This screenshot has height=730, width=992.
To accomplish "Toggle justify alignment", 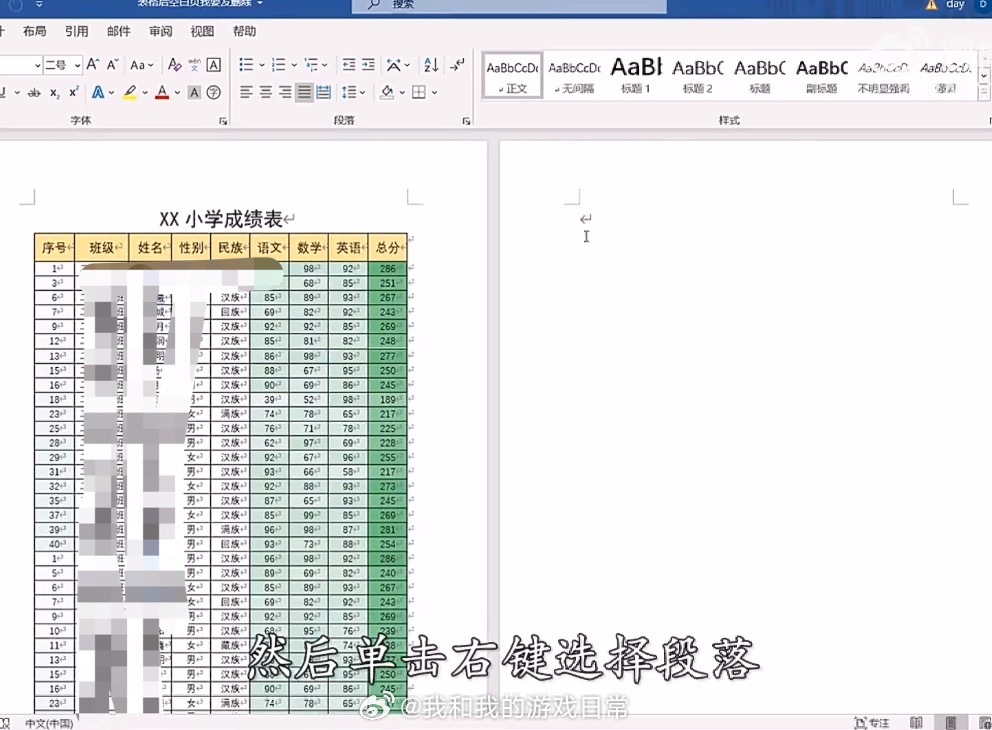I will tap(304, 92).
